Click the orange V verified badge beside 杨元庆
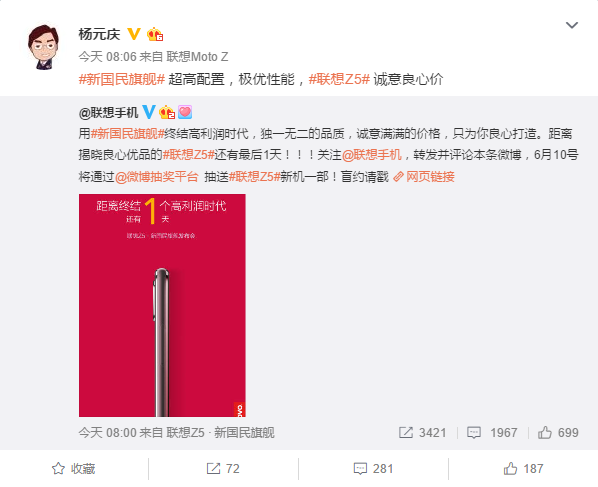The image size is (598, 487). coord(133,34)
